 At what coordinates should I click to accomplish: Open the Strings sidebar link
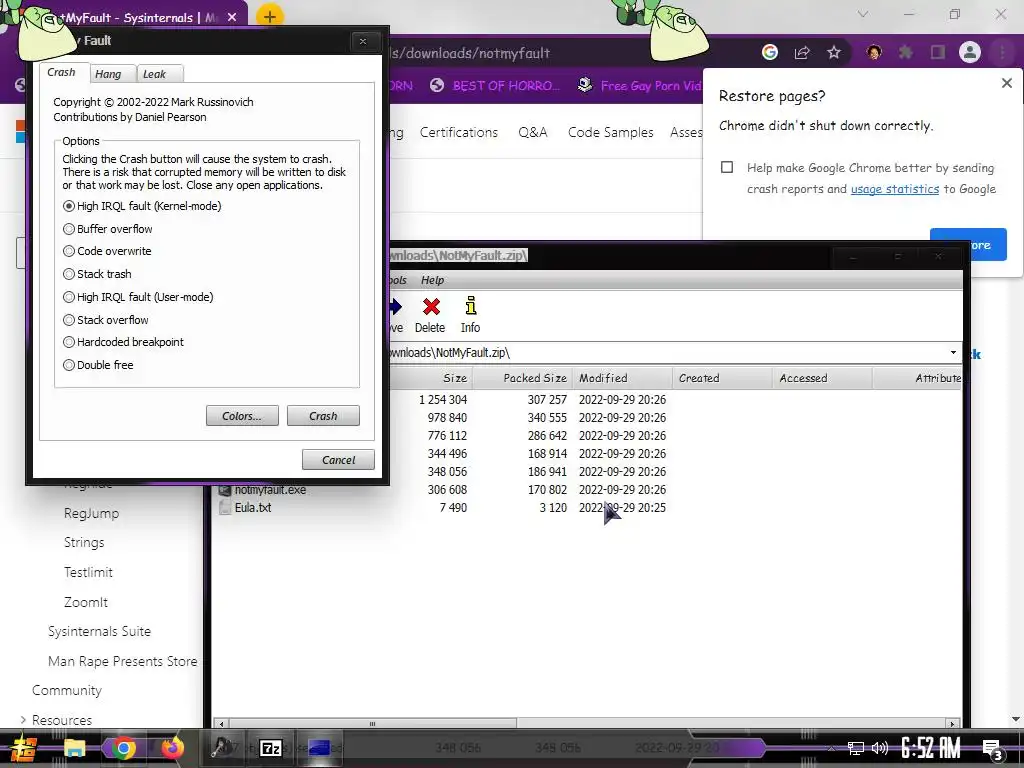84,543
